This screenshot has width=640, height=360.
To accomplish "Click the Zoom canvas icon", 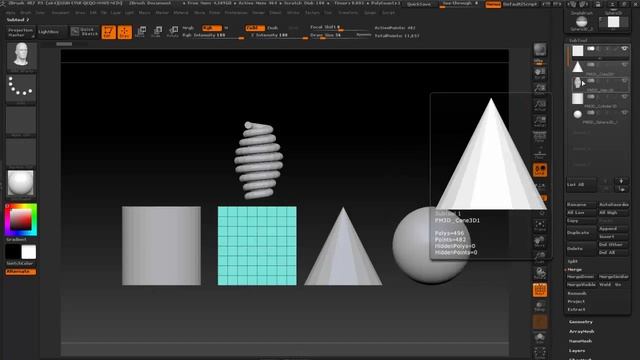I will pos(540,89).
